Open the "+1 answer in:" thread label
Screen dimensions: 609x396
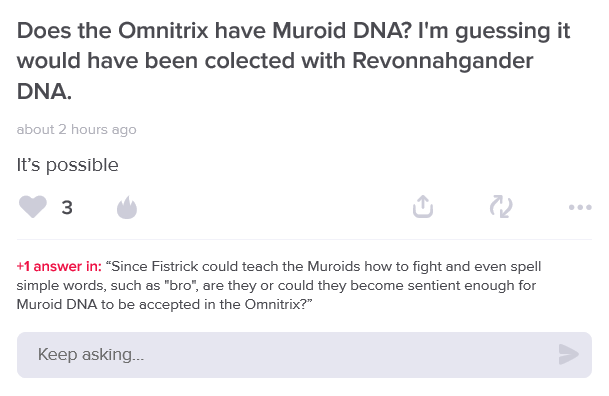click(x=59, y=266)
